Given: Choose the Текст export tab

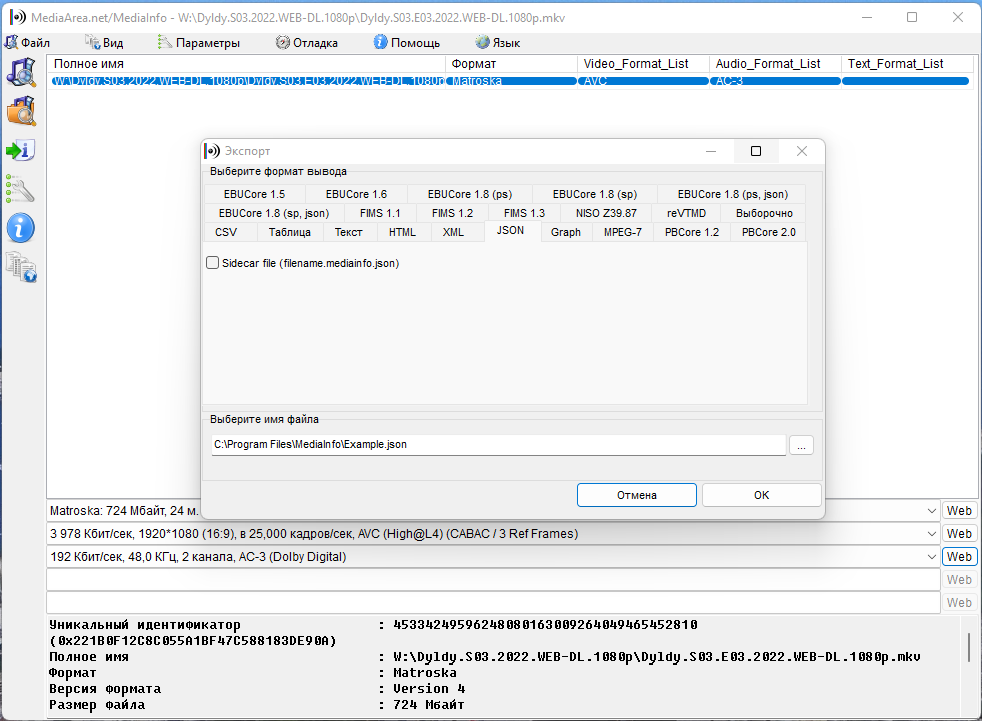Looking at the screenshot, I should (348, 232).
